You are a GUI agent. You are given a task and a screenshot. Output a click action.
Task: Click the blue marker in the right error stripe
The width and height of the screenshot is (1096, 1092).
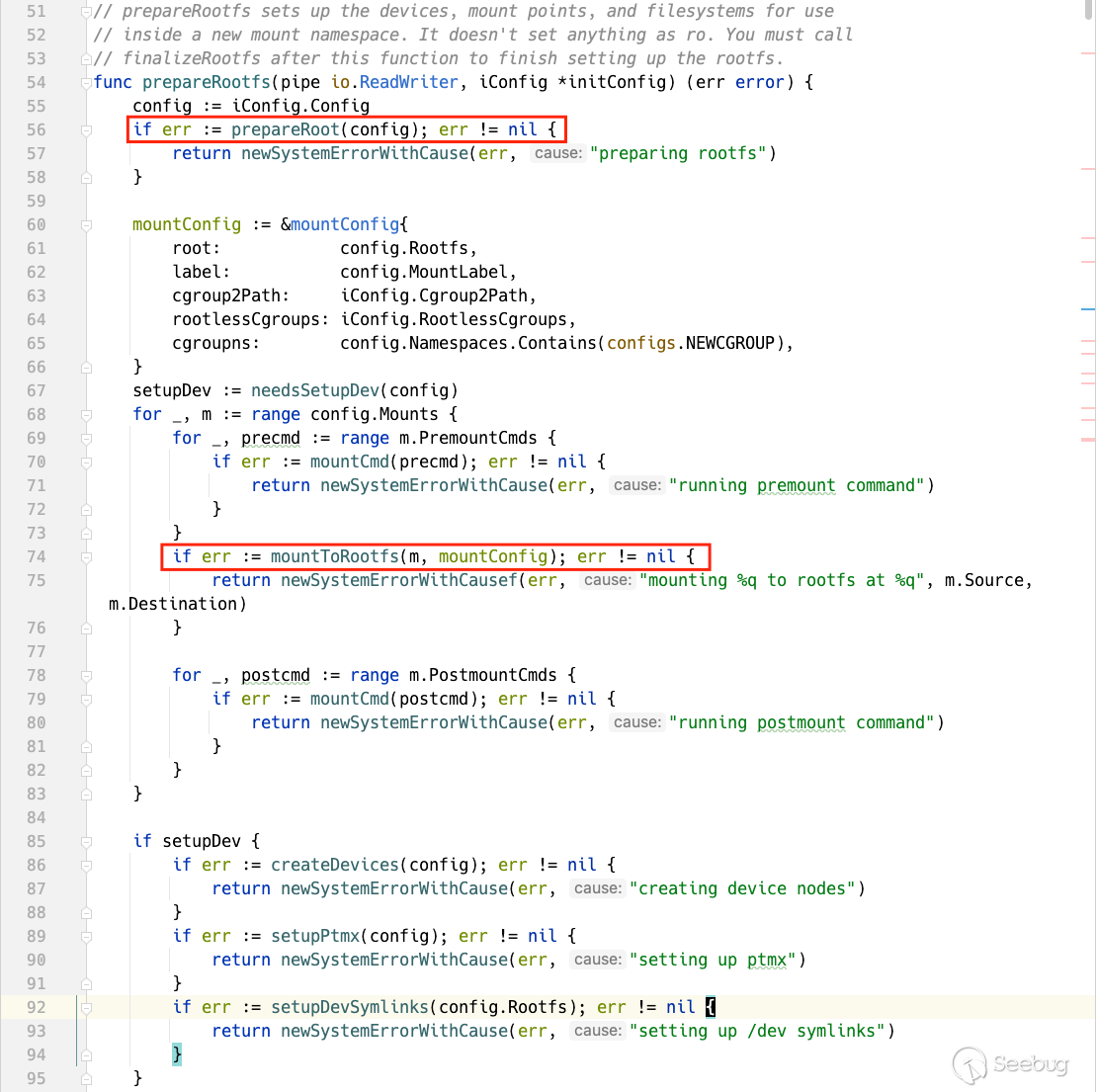click(x=1088, y=308)
